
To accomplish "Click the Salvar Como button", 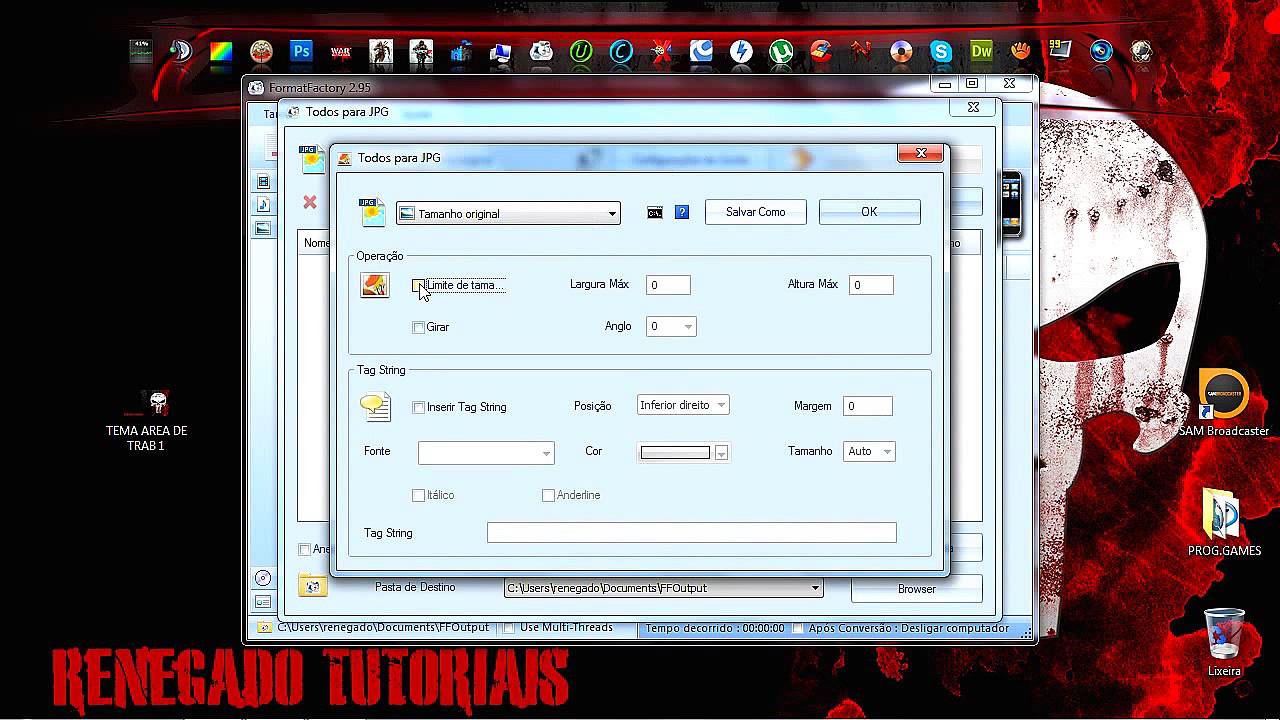I will (756, 212).
